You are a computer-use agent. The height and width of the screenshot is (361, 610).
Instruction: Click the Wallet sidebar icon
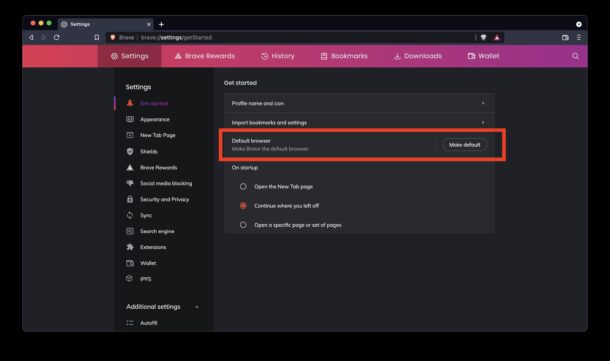[x=130, y=263]
